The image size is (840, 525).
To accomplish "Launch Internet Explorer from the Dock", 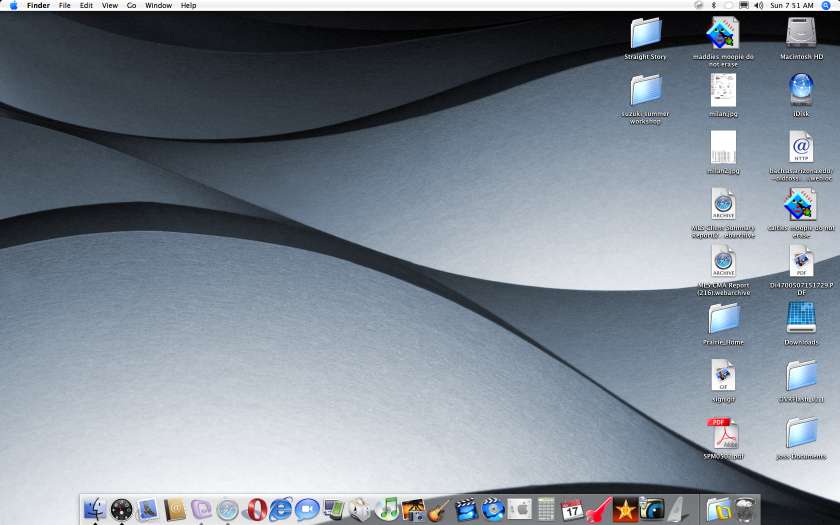I will [x=281, y=509].
